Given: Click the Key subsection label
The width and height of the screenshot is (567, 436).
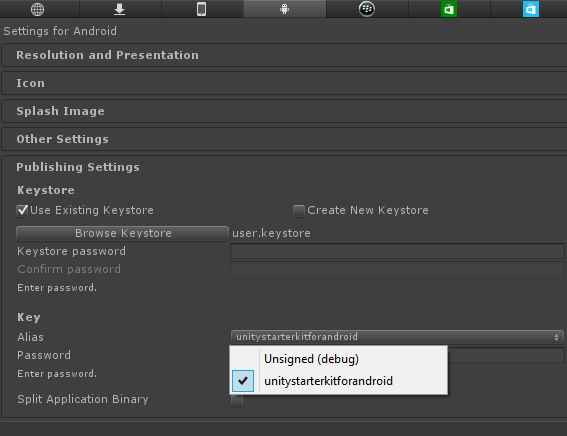Looking at the screenshot, I should click(29, 317).
